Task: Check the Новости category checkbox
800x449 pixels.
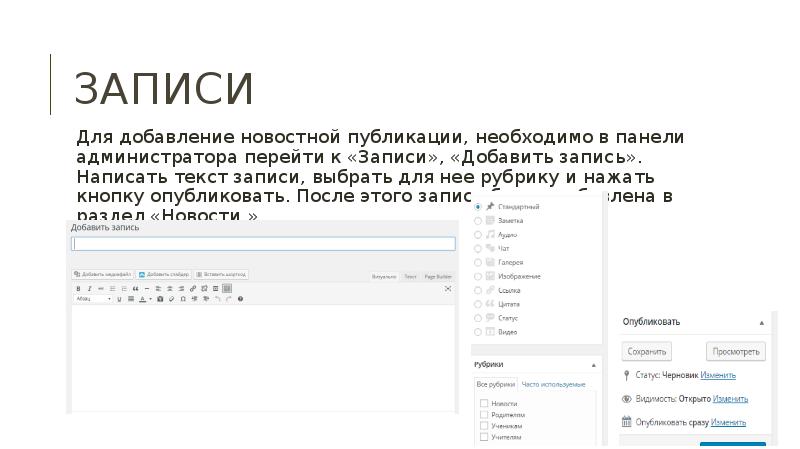Action: [x=484, y=403]
